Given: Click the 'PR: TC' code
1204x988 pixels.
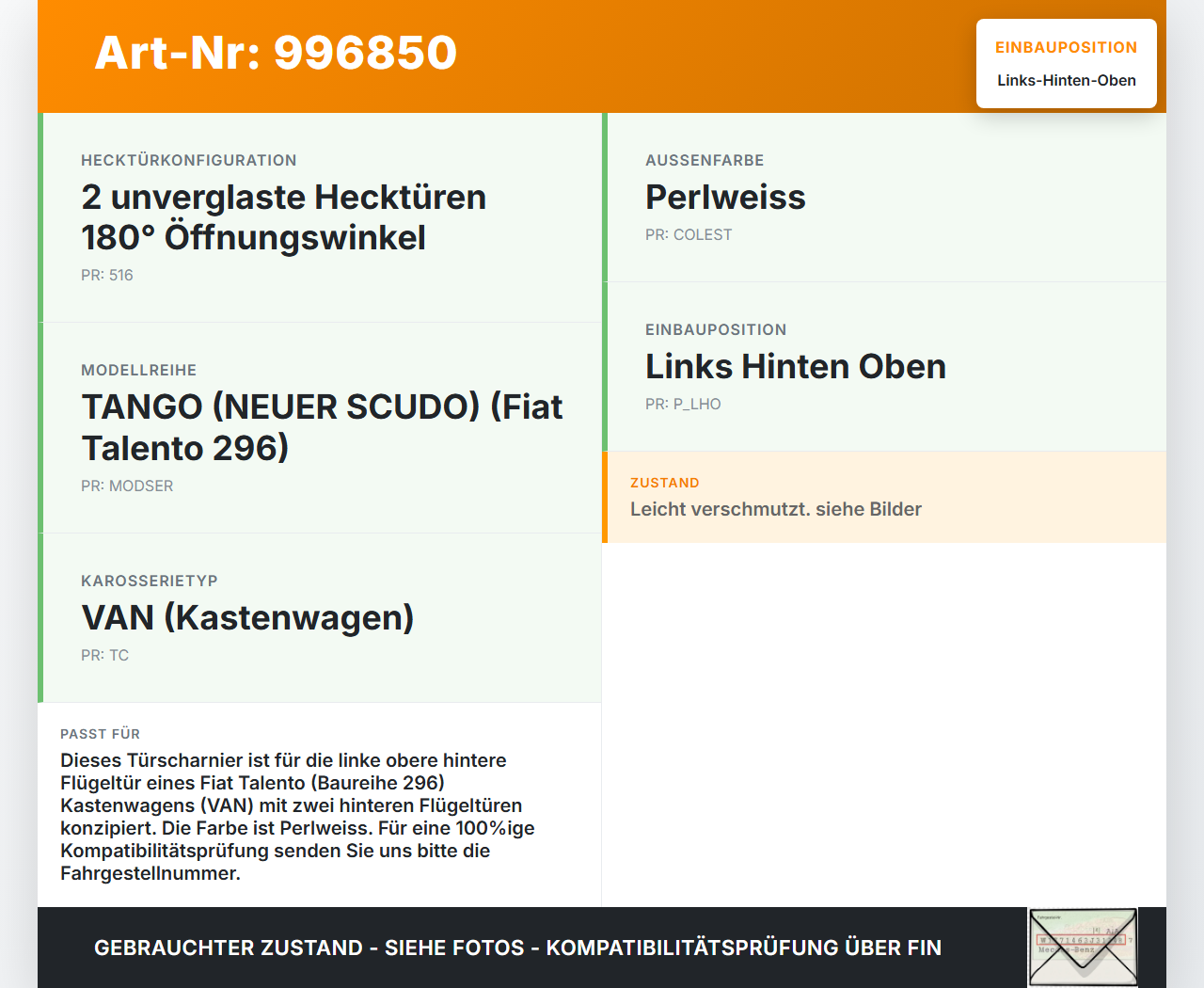Looking at the screenshot, I should [104, 655].
